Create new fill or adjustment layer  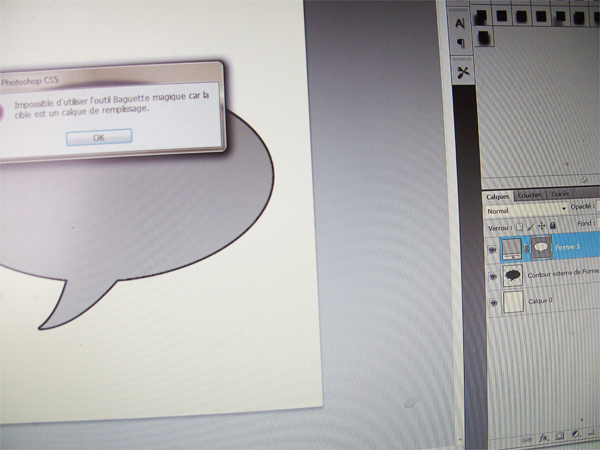(576, 434)
